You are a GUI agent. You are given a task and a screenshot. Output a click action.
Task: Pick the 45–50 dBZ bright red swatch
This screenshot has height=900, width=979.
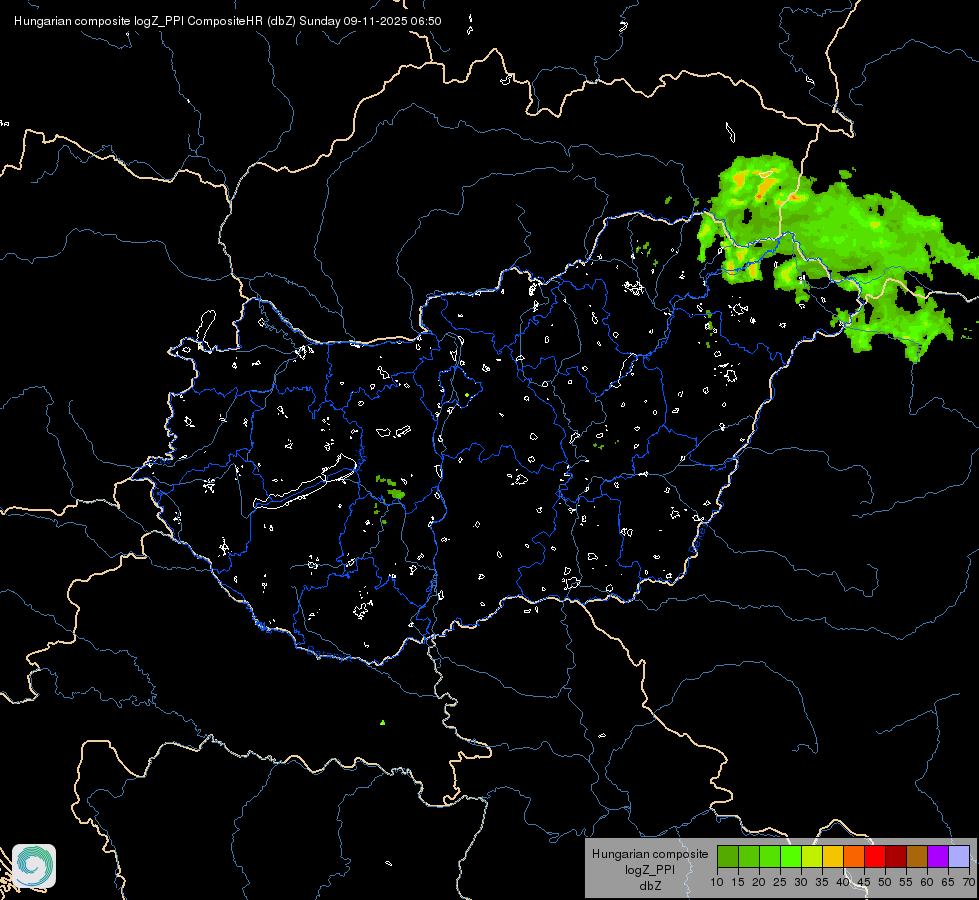click(x=875, y=856)
